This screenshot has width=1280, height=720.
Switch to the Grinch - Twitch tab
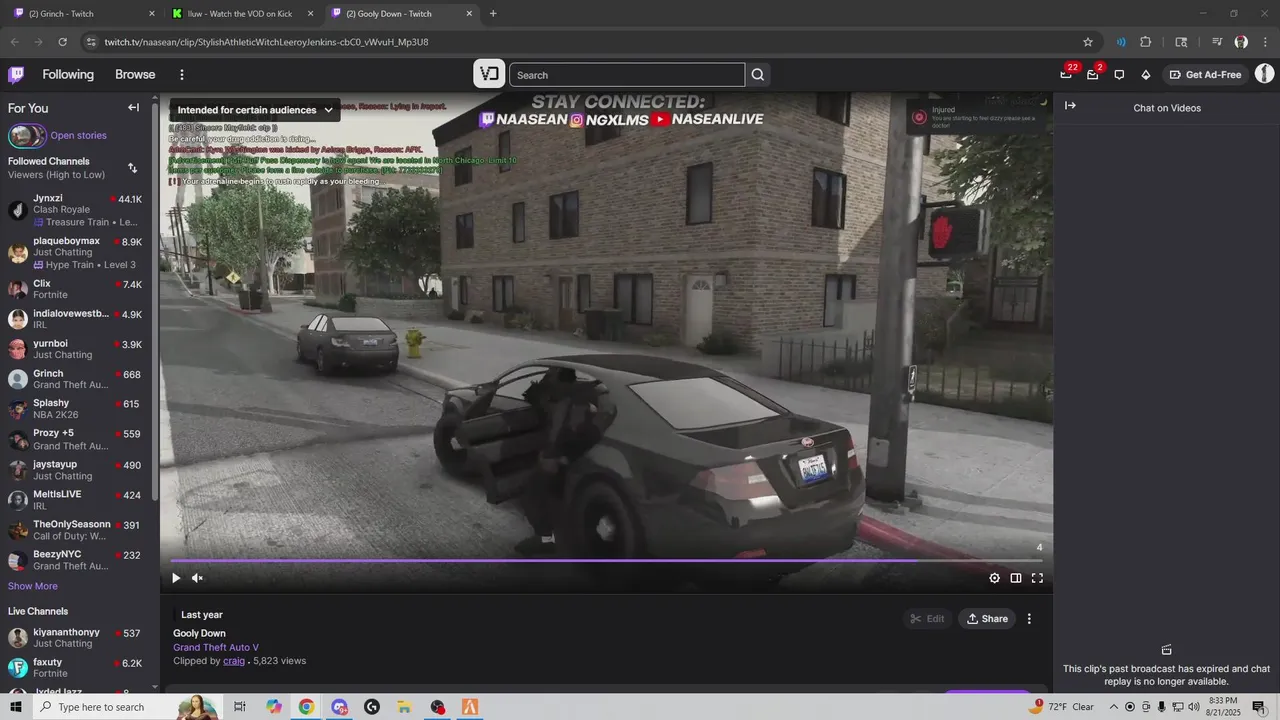(84, 14)
